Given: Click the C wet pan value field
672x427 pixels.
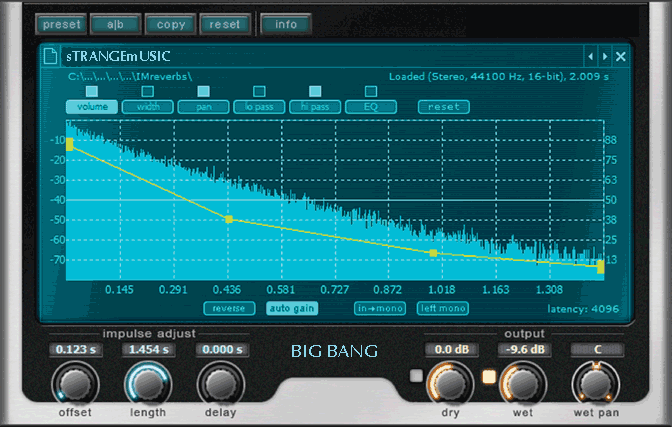Looking at the screenshot, I should tap(597, 350).
